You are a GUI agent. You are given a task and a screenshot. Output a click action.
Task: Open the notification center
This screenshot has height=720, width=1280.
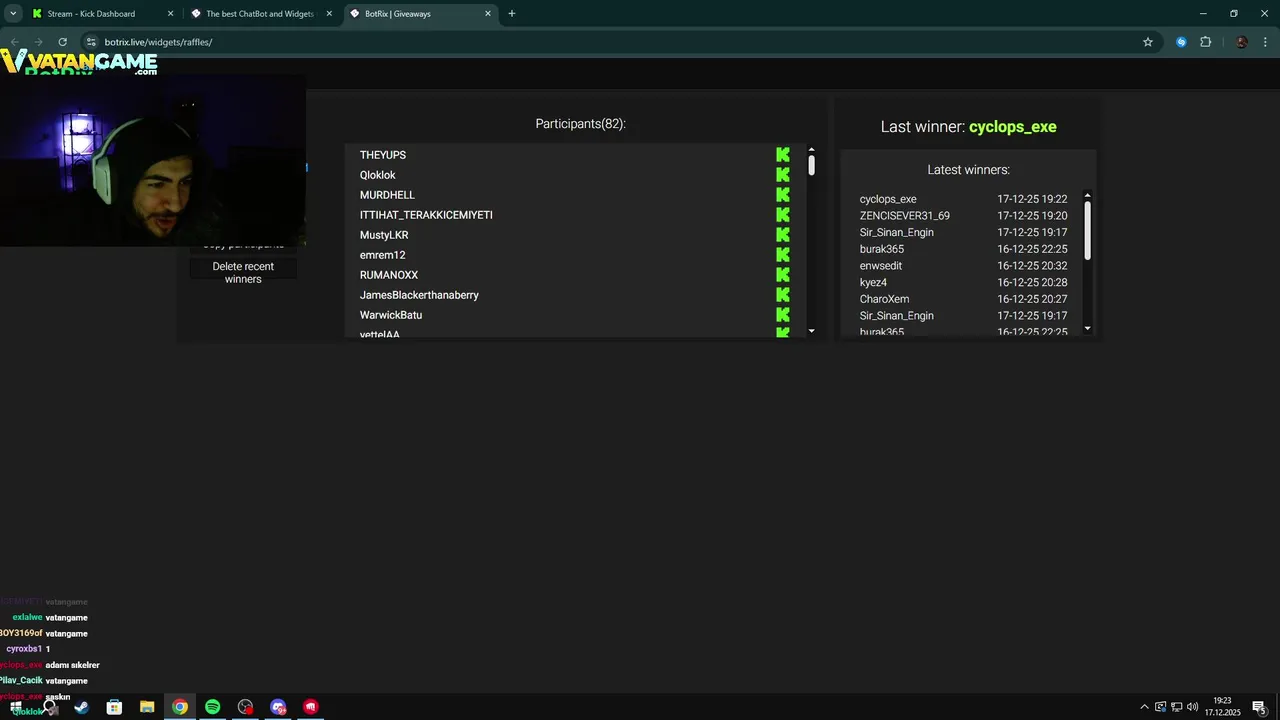pyautogui.click(x=1260, y=707)
